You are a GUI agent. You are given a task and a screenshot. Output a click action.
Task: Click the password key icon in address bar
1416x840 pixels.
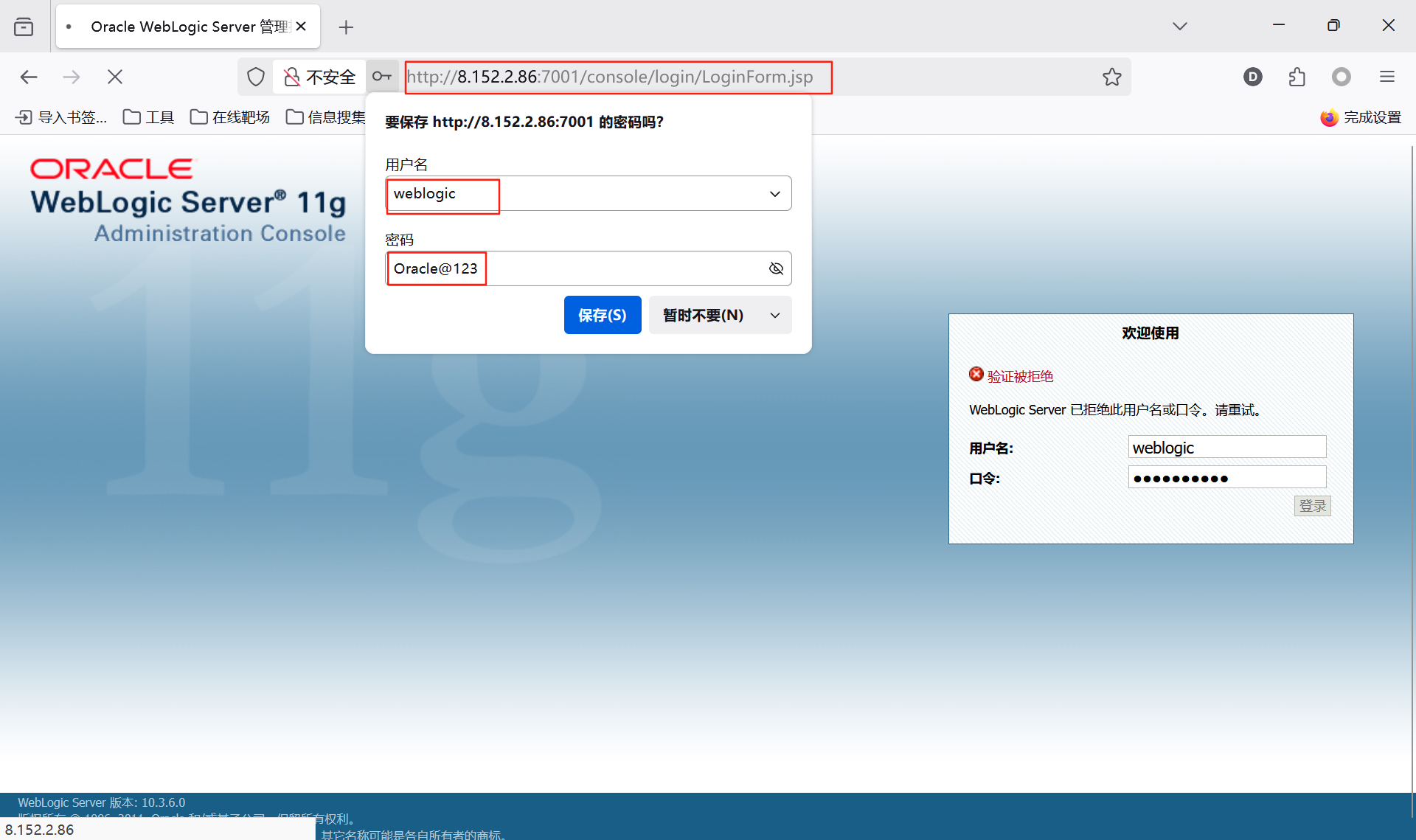[382, 77]
